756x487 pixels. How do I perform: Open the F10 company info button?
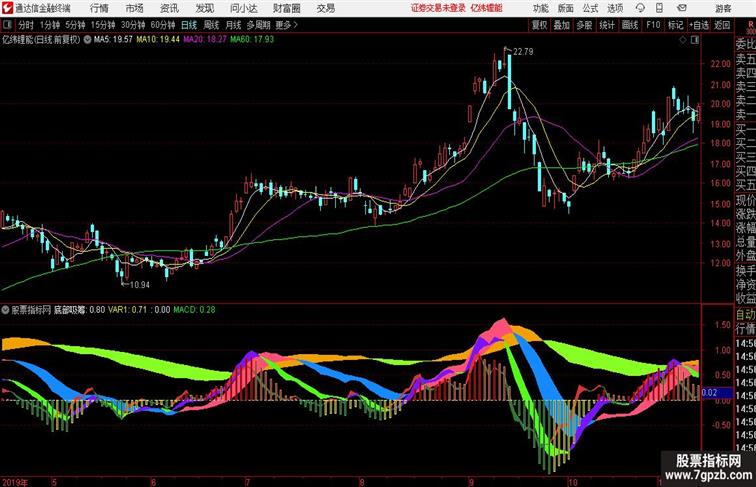653,25
